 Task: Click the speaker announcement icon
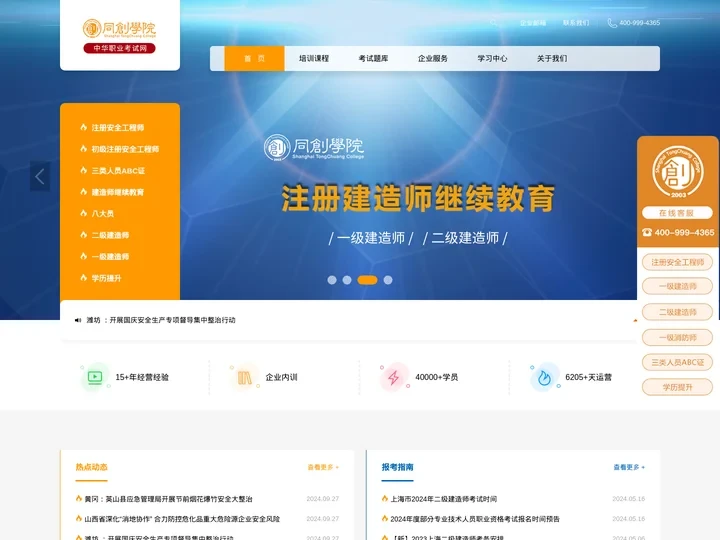78,320
